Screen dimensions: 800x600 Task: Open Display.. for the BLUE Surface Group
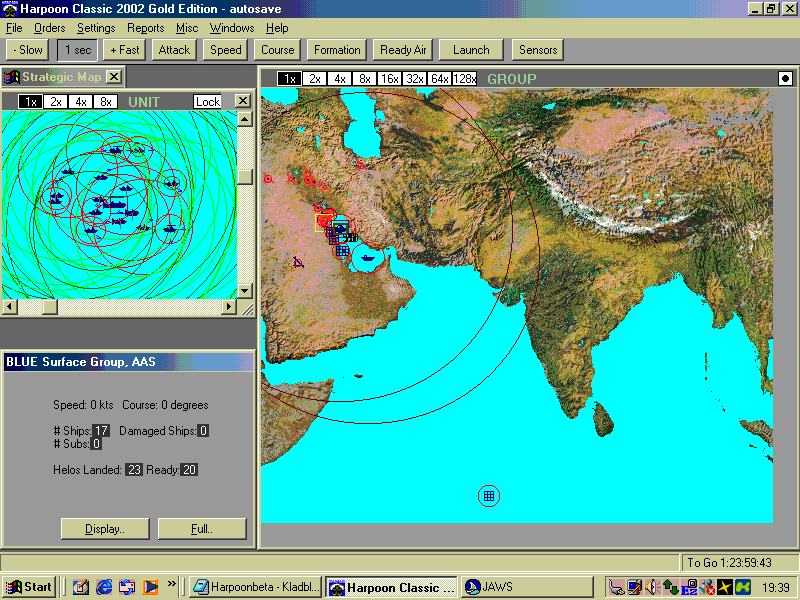pyautogui.click(x=105, y=529)
